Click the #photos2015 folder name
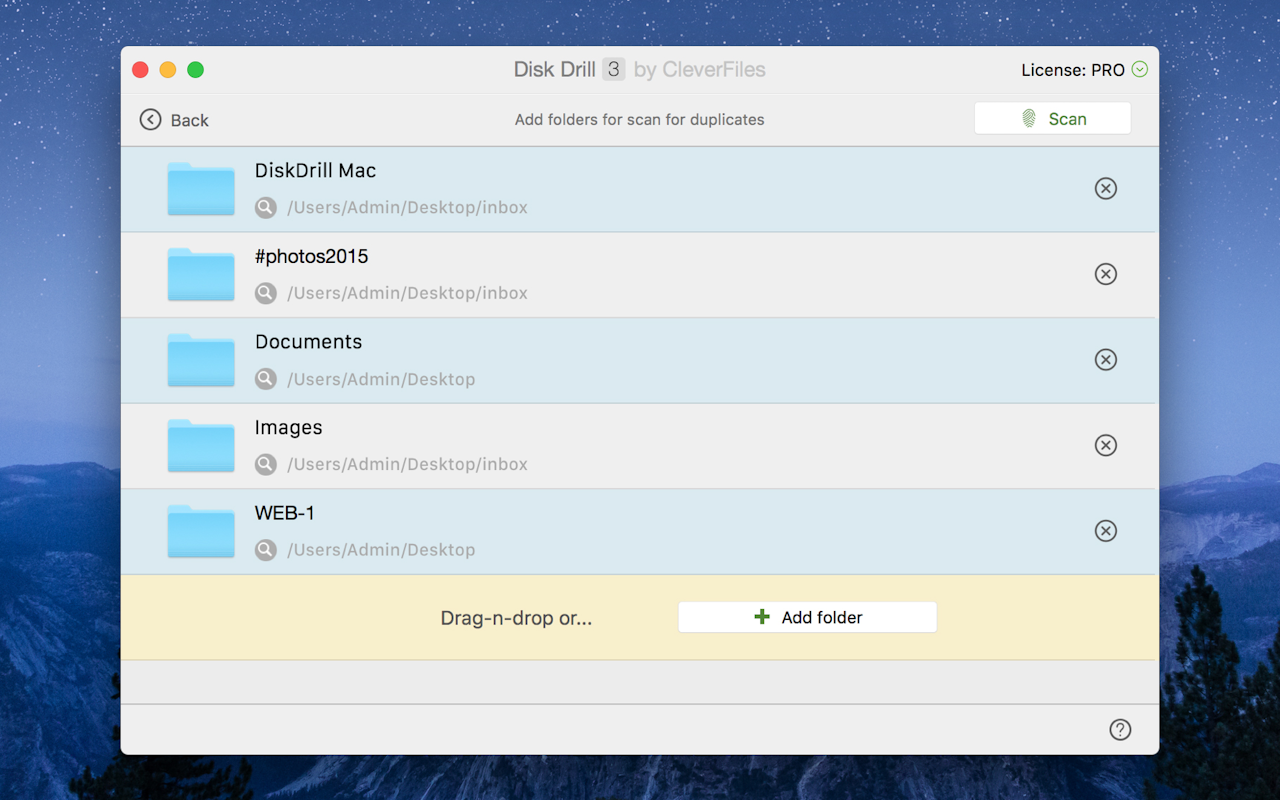1280x800 pixels. (311, 257)
